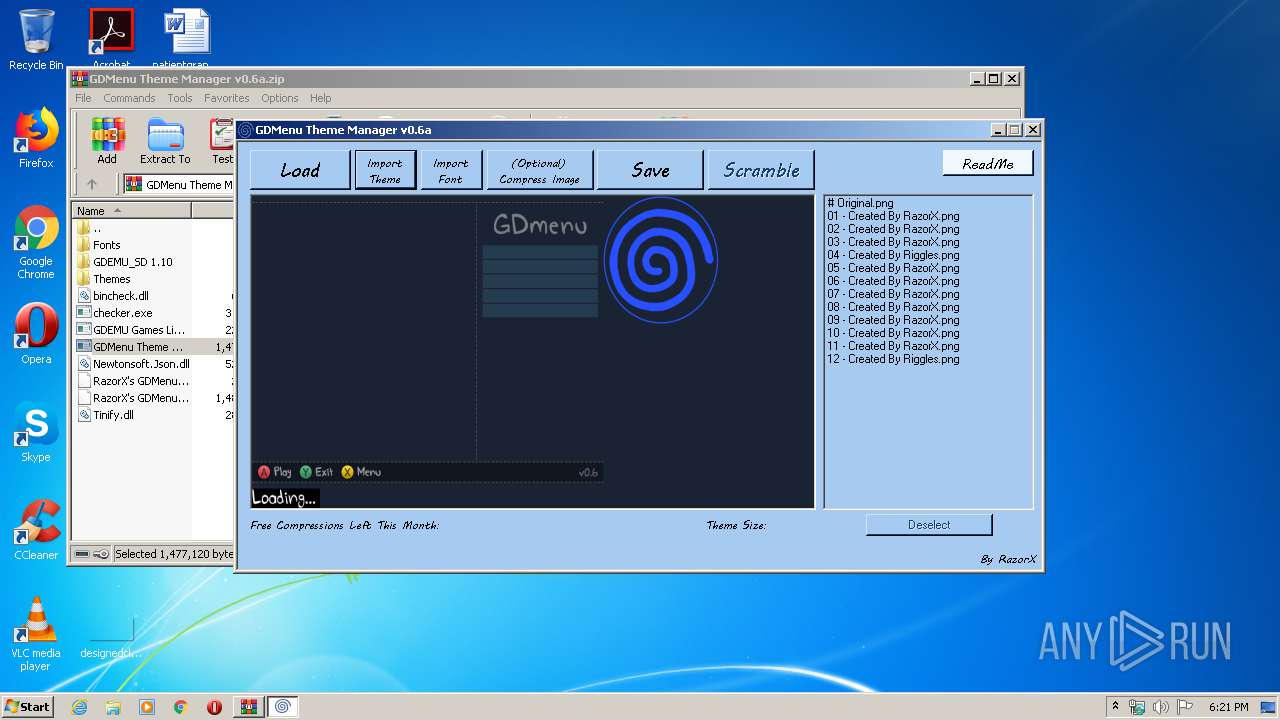Click the Windows Explorer taskbar icon
The width and height of the screenshot is (1280, 720).
113,707
